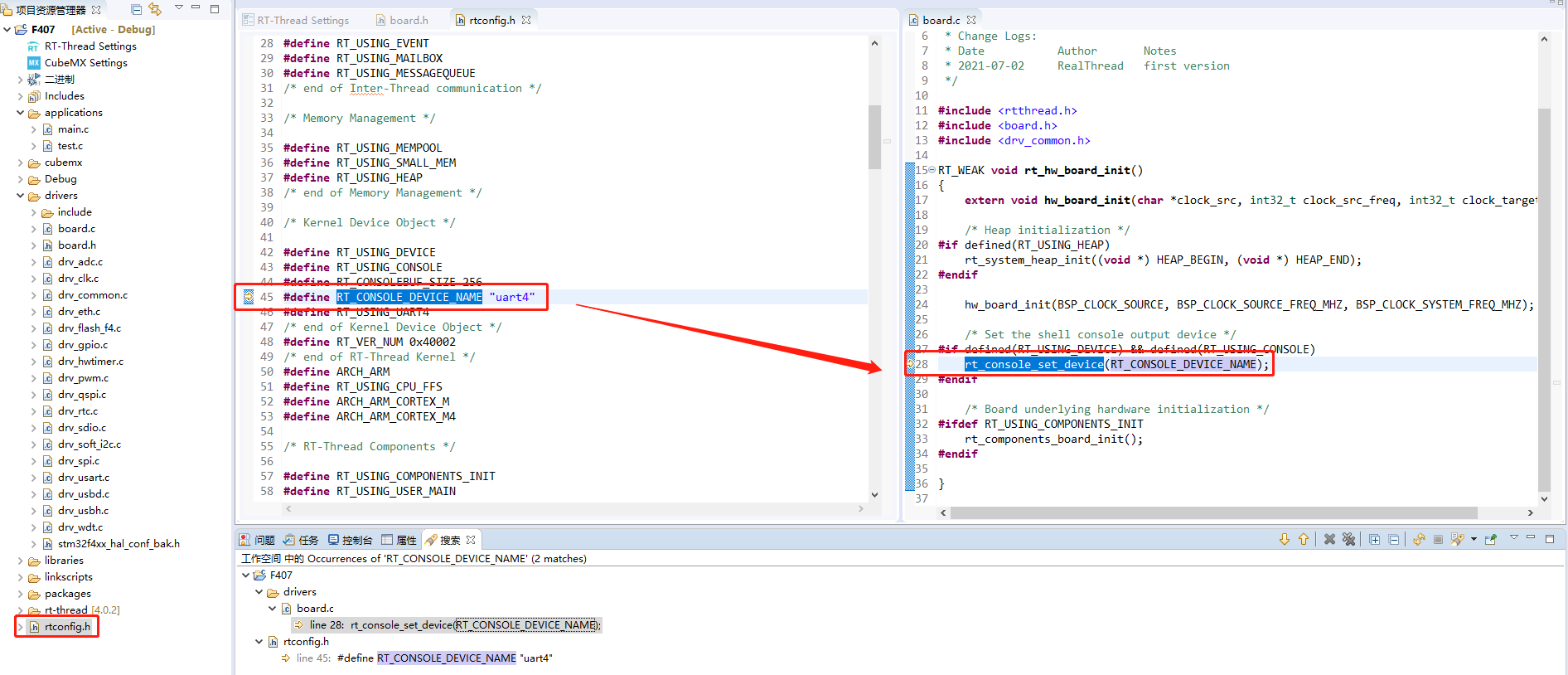The image size is (1568, 675).
Task: Expand all search results
Action: click(1375, 539)
